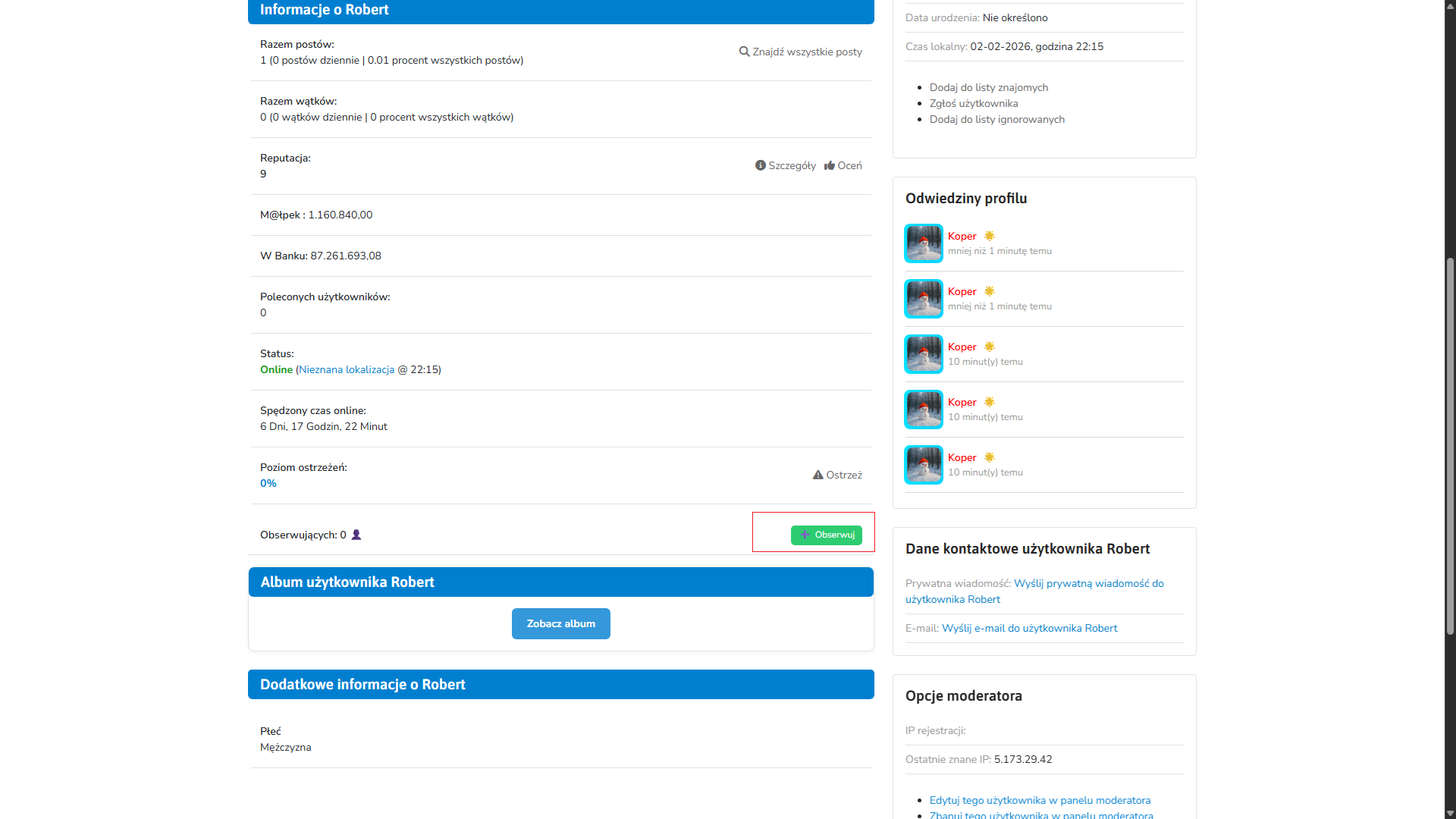Open the last Koper snowman avatar

[923, 465]
